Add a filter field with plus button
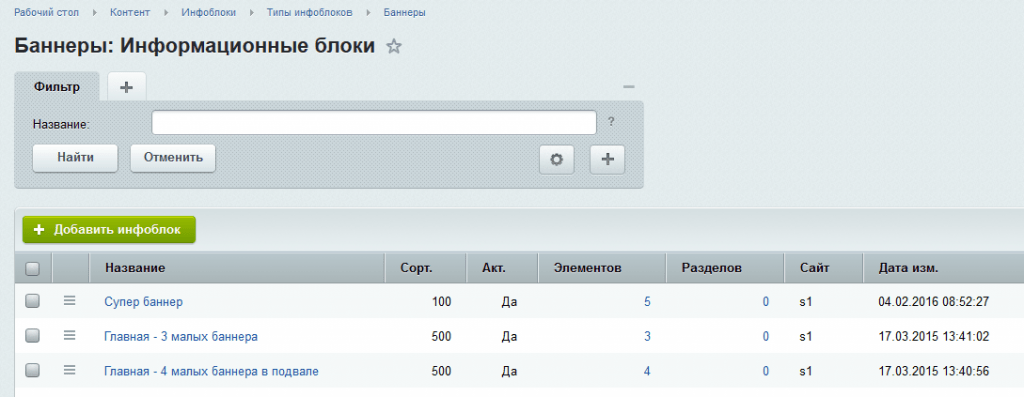Viewport: 1024px width, 397px height. pyautogui.click(x=607, y=159)
